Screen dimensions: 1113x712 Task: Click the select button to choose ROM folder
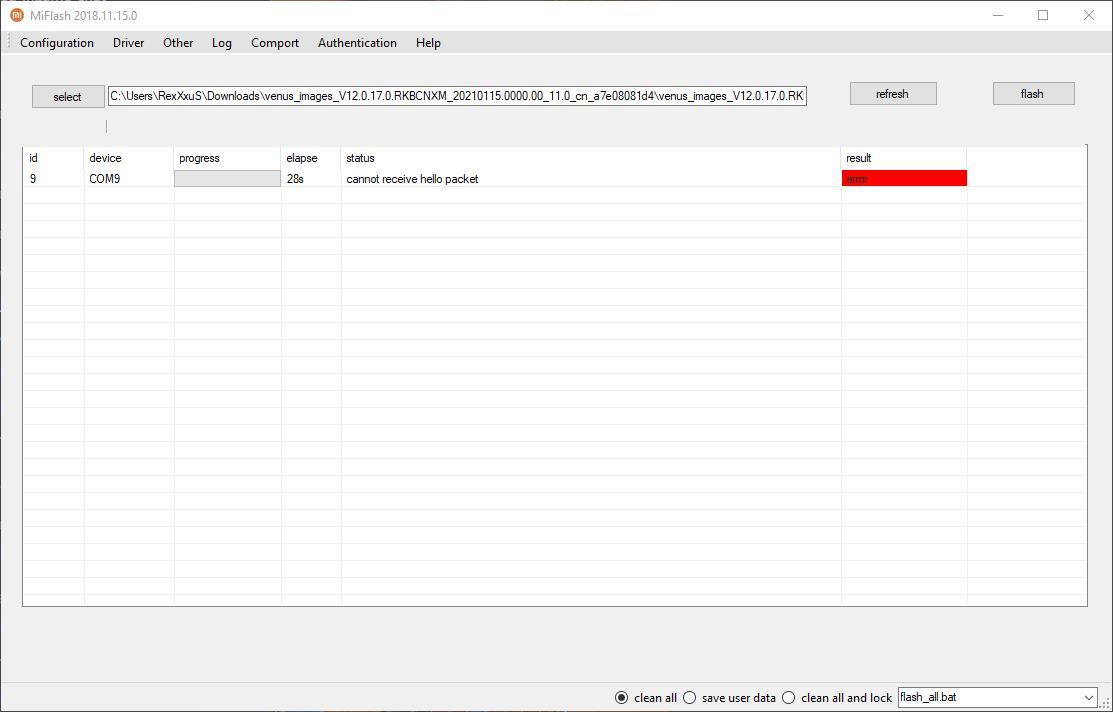pyautogui.click(x=67, y=97)
